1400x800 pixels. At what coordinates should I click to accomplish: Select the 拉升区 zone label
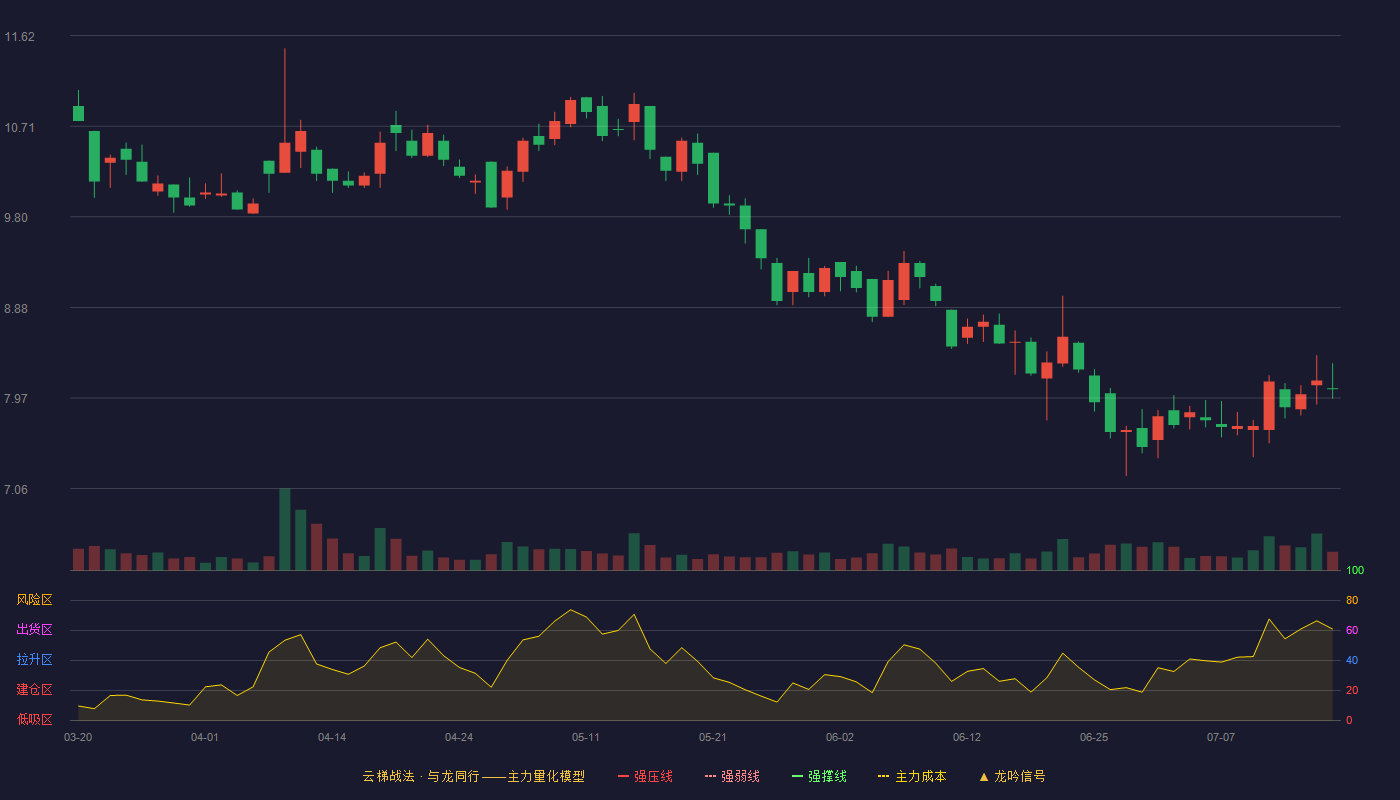pos(35,660)
